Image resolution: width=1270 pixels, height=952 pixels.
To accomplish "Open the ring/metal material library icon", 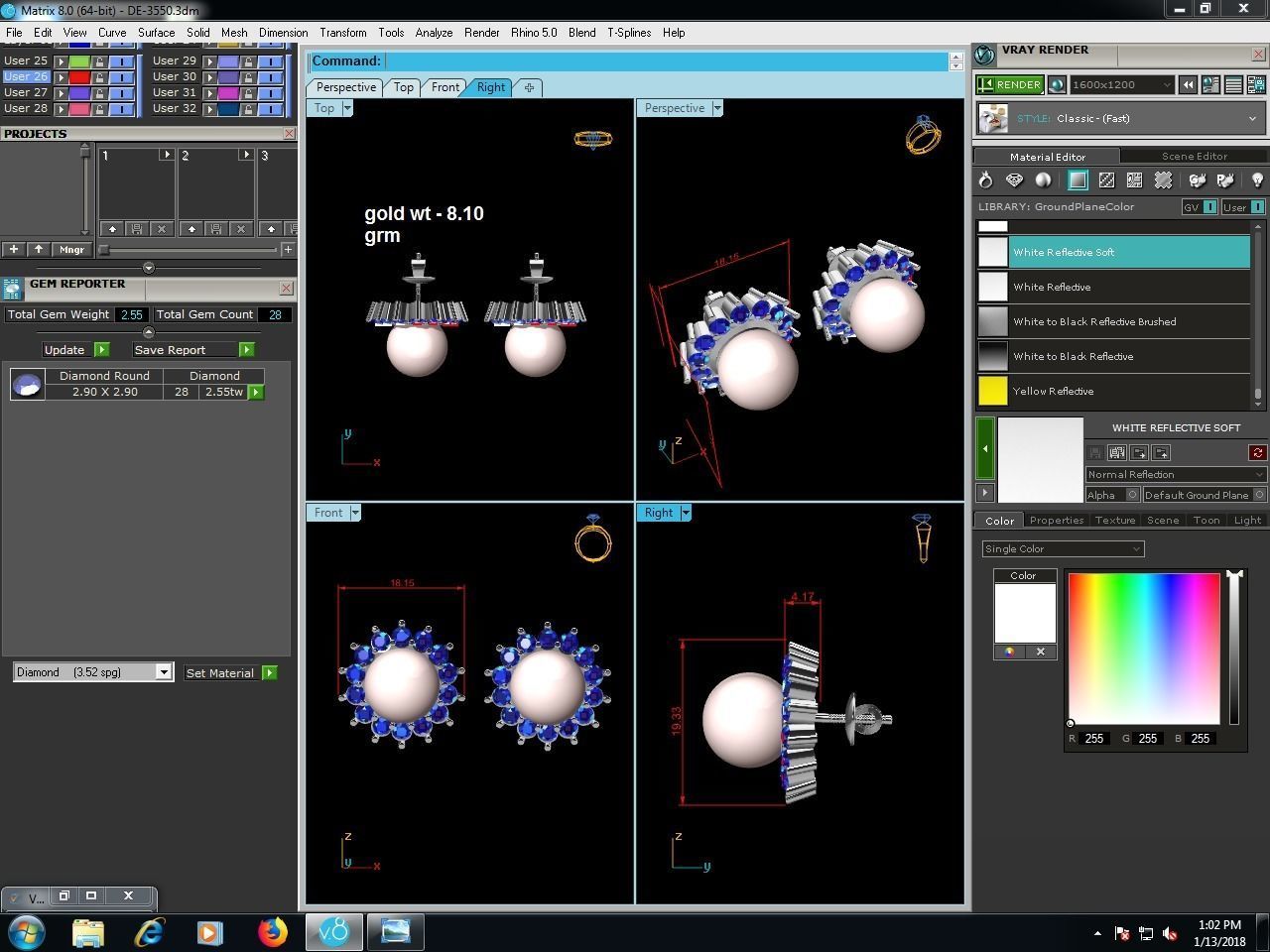I will click(x=985, y=180).
